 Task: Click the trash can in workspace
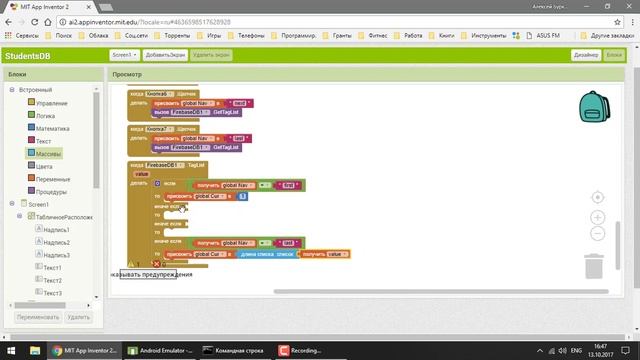594,267
